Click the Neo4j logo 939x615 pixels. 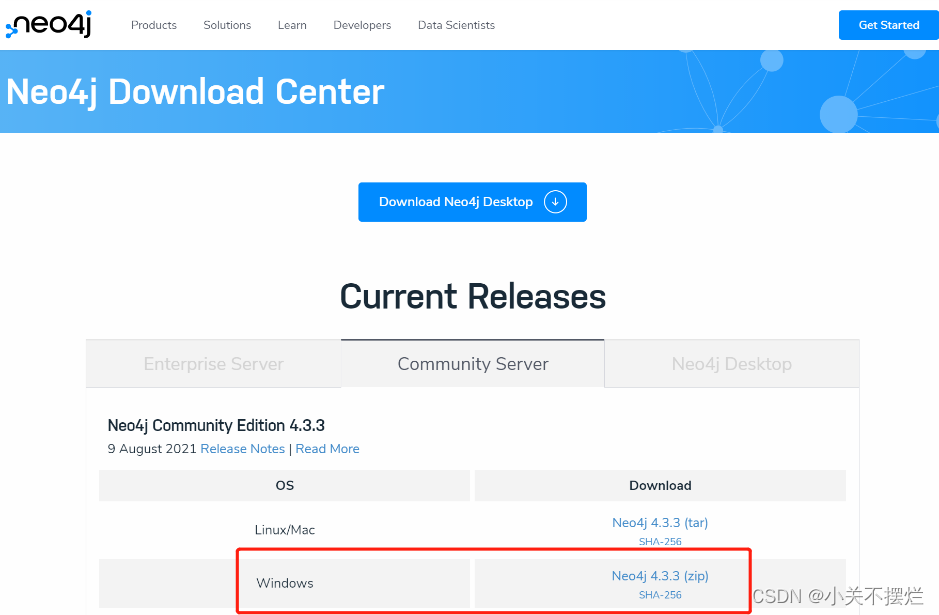[49, 24]
